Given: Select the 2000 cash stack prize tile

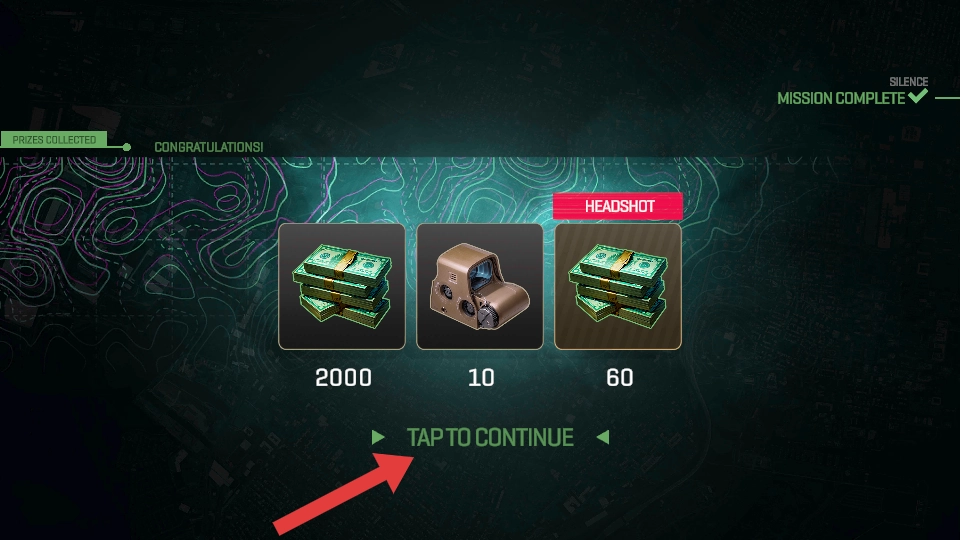Looking at the screenshot, I should coord(342,287).
